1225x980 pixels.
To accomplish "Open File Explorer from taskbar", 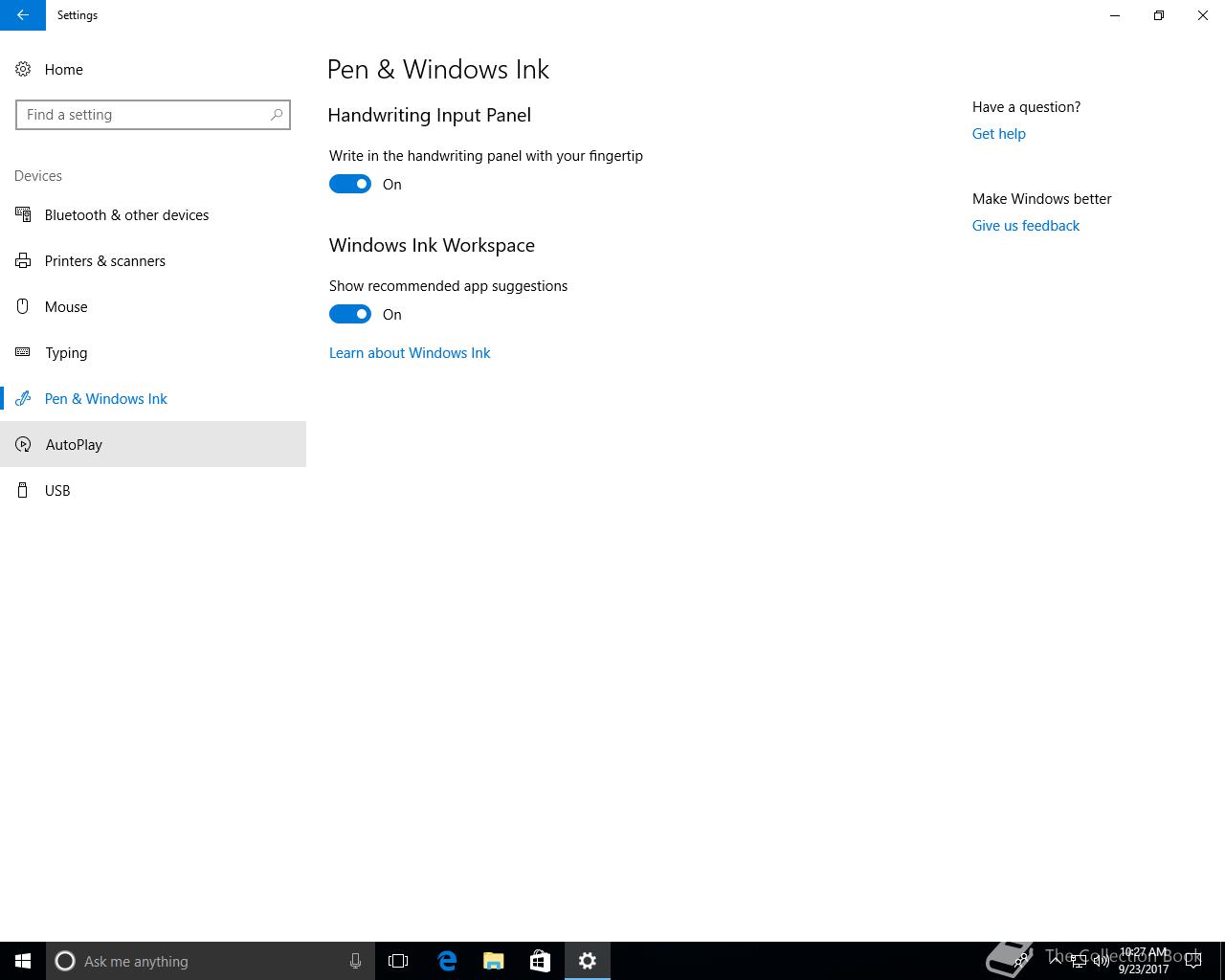I will pos(494,961).
